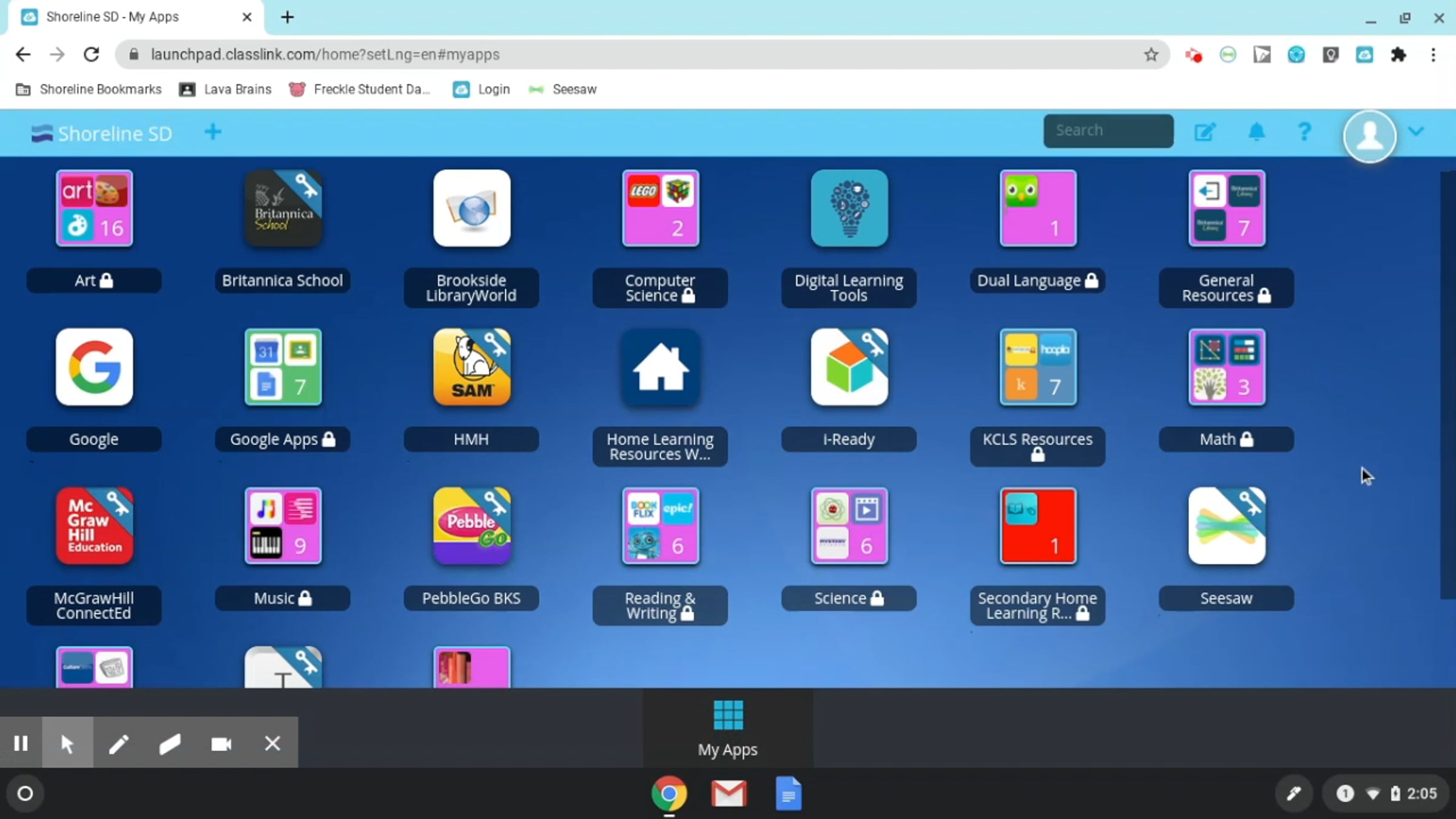This screenshot has height=819, width=1456.
Task: Expand the profile dropdown chevron
Action: click(1416, 131)
